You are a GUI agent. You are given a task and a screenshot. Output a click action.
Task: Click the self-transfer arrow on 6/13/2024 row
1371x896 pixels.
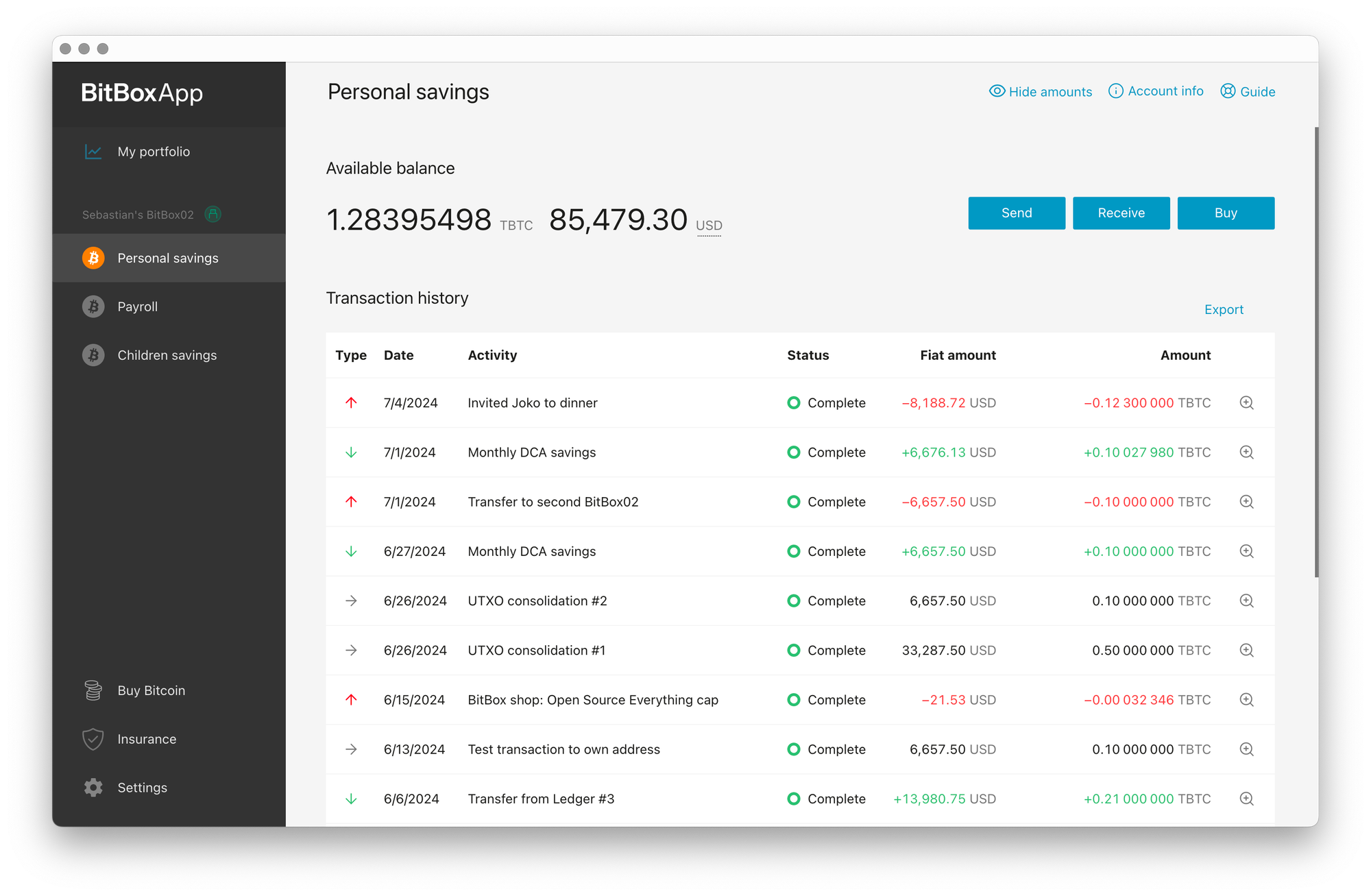pyautogui.click(x=351, y=749)
